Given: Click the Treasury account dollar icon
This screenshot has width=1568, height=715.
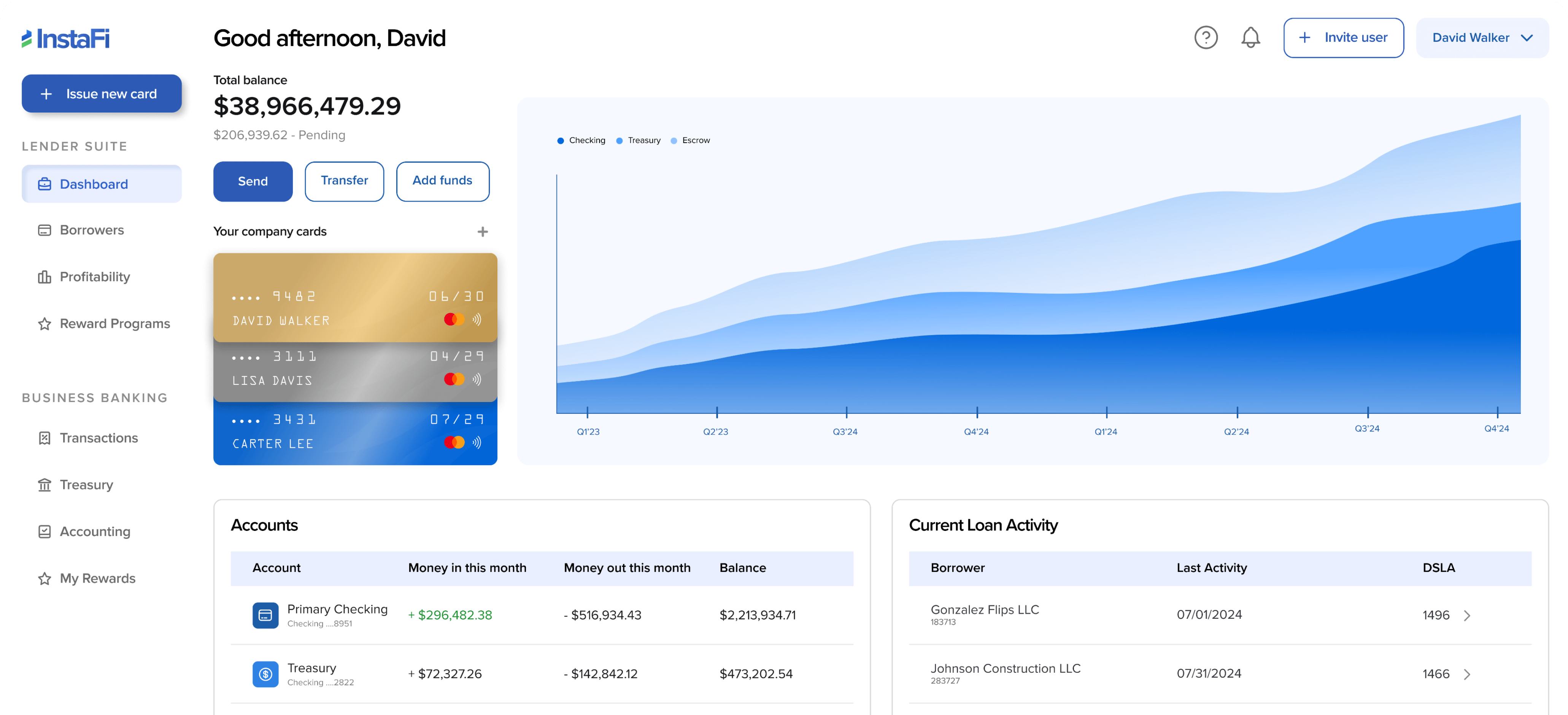Looking at the screenshot, I should click(x=265, y=674).
